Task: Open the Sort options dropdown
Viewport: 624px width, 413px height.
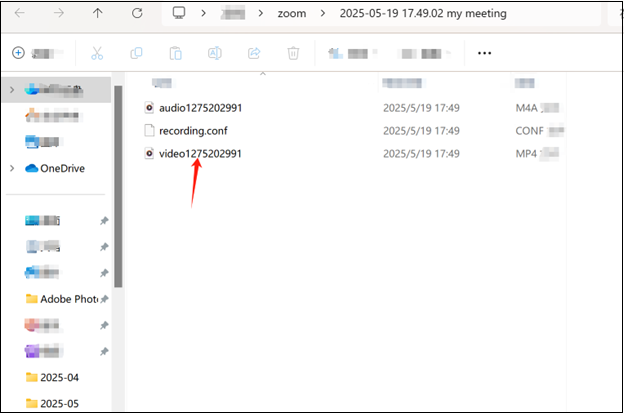Action: (352, 53)
